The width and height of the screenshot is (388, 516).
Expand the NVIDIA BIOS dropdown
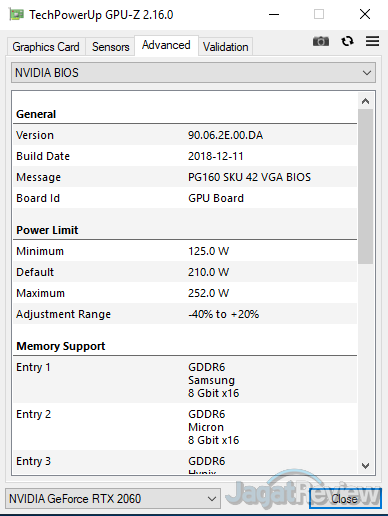coord(193,73)
